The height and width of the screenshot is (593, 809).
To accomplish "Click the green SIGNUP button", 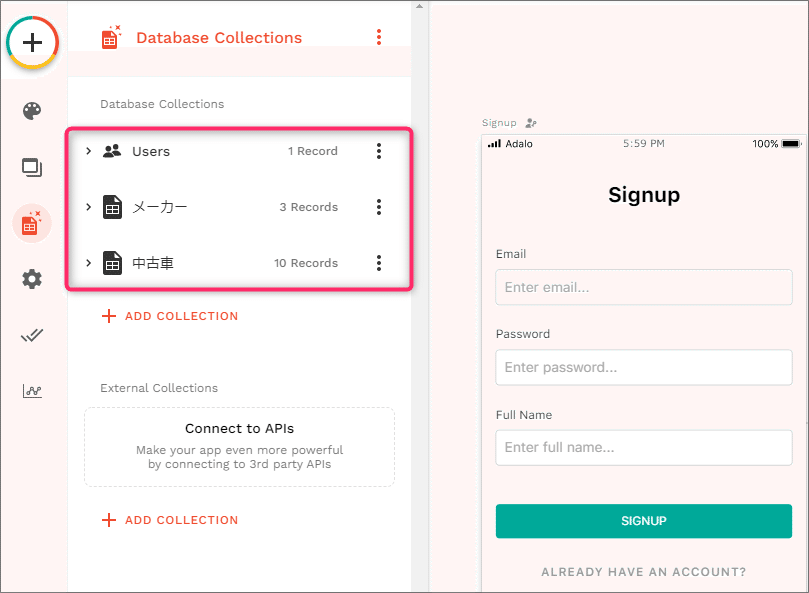I will coord(643,521).
